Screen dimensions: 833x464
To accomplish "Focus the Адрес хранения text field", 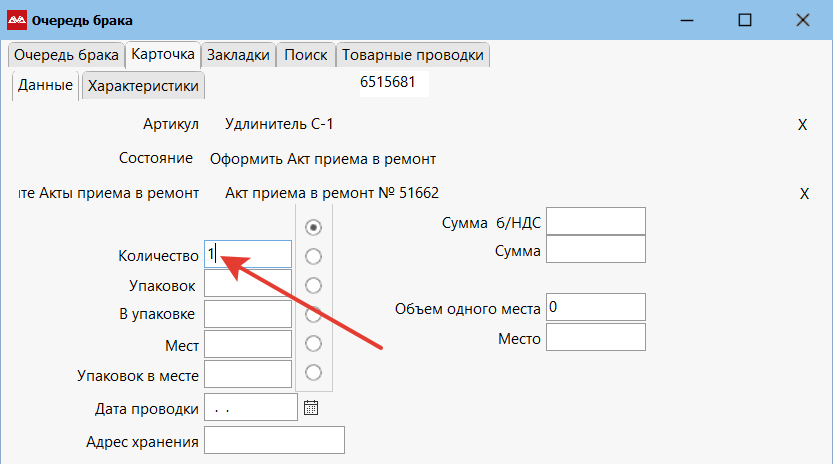I will tap(274, 441).
